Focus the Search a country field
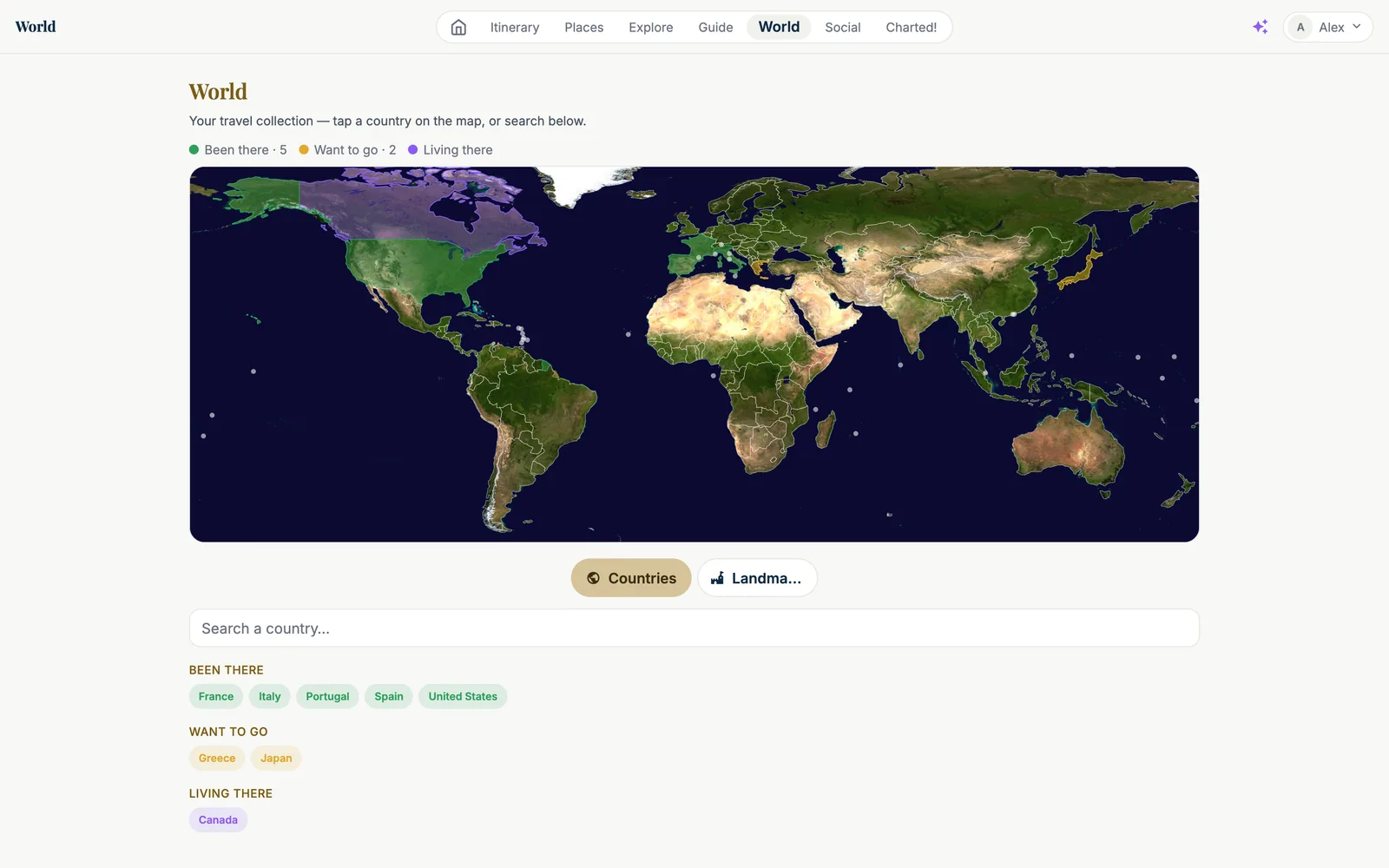Screen dimensions: 1389x868 (x=694, y=628)
